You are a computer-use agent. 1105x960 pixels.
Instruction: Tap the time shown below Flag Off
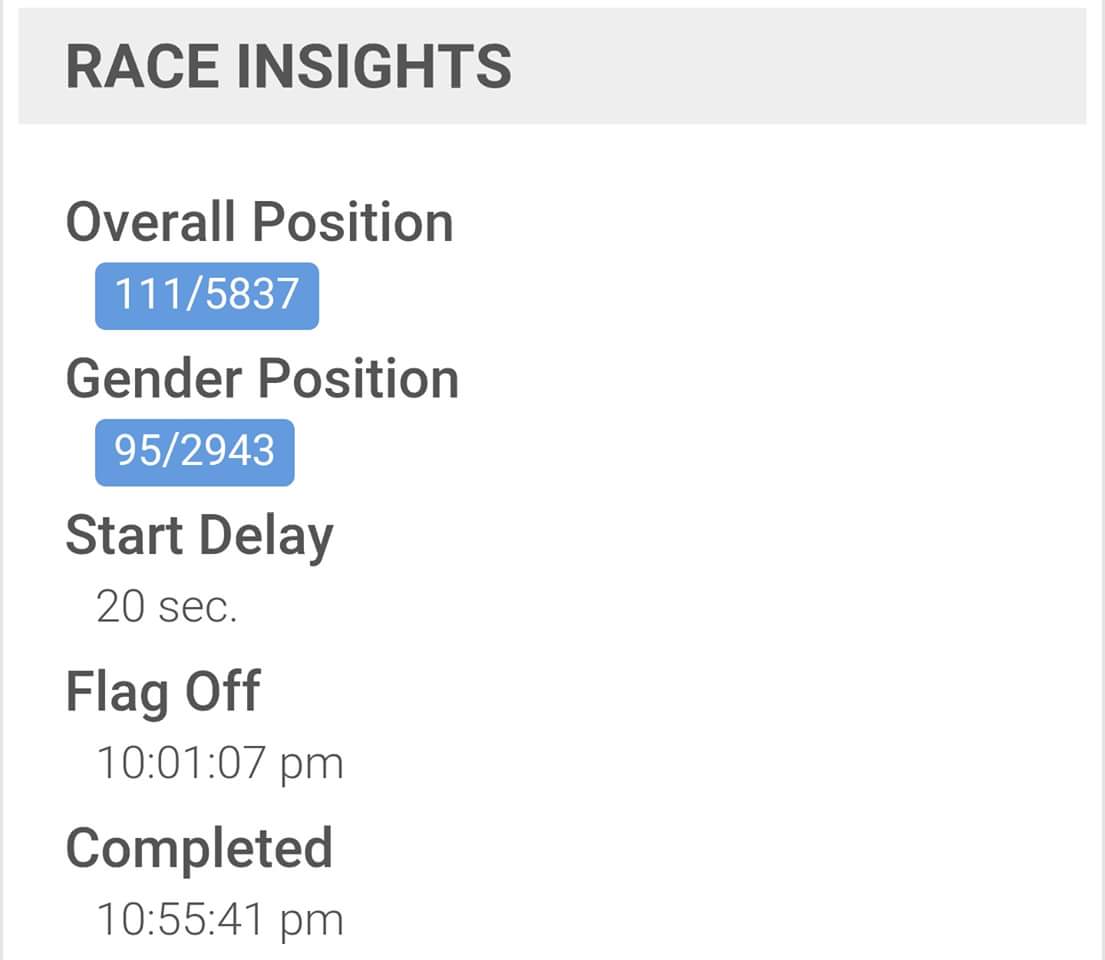pos(220,763)
